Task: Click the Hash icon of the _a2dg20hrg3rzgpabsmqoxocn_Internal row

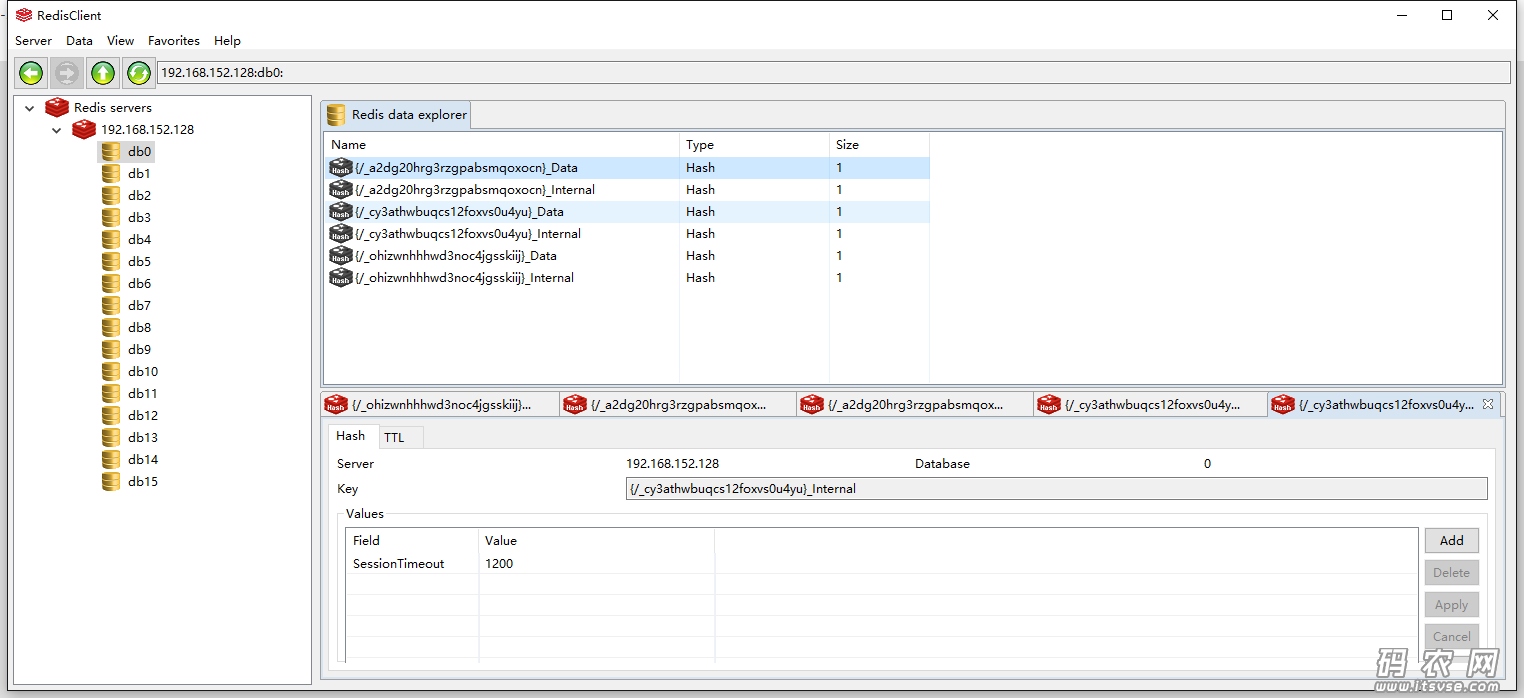Action: [x=341, y=190]
